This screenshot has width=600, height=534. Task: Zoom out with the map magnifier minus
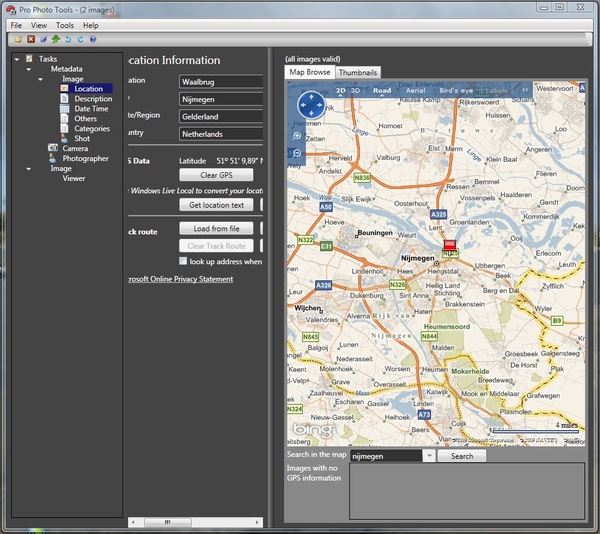click(x=297, y=153)
